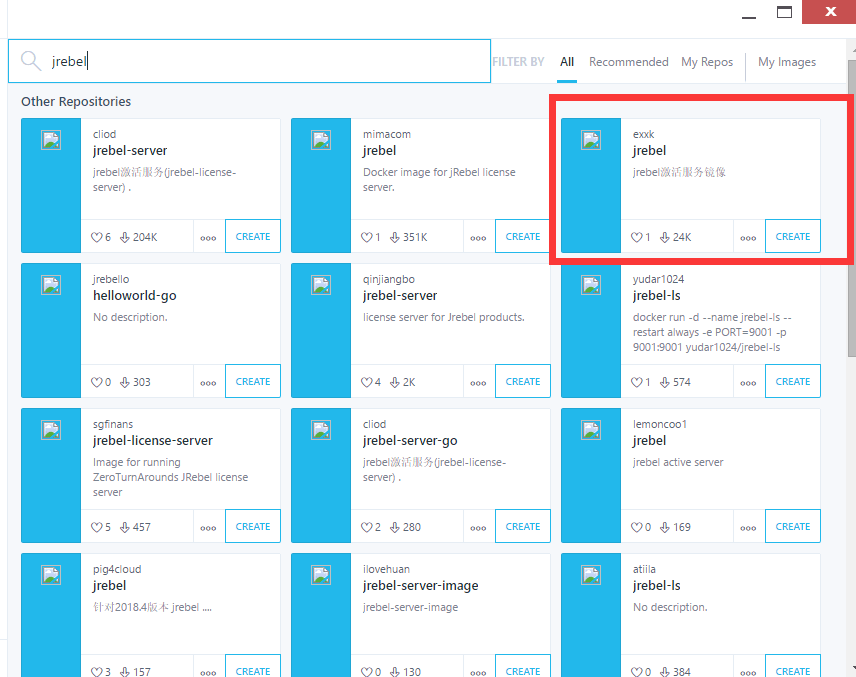Screen dimensions: 856x677
Task: Click heart icon on helloworld-go card
Action: click(x=97, y=382)
